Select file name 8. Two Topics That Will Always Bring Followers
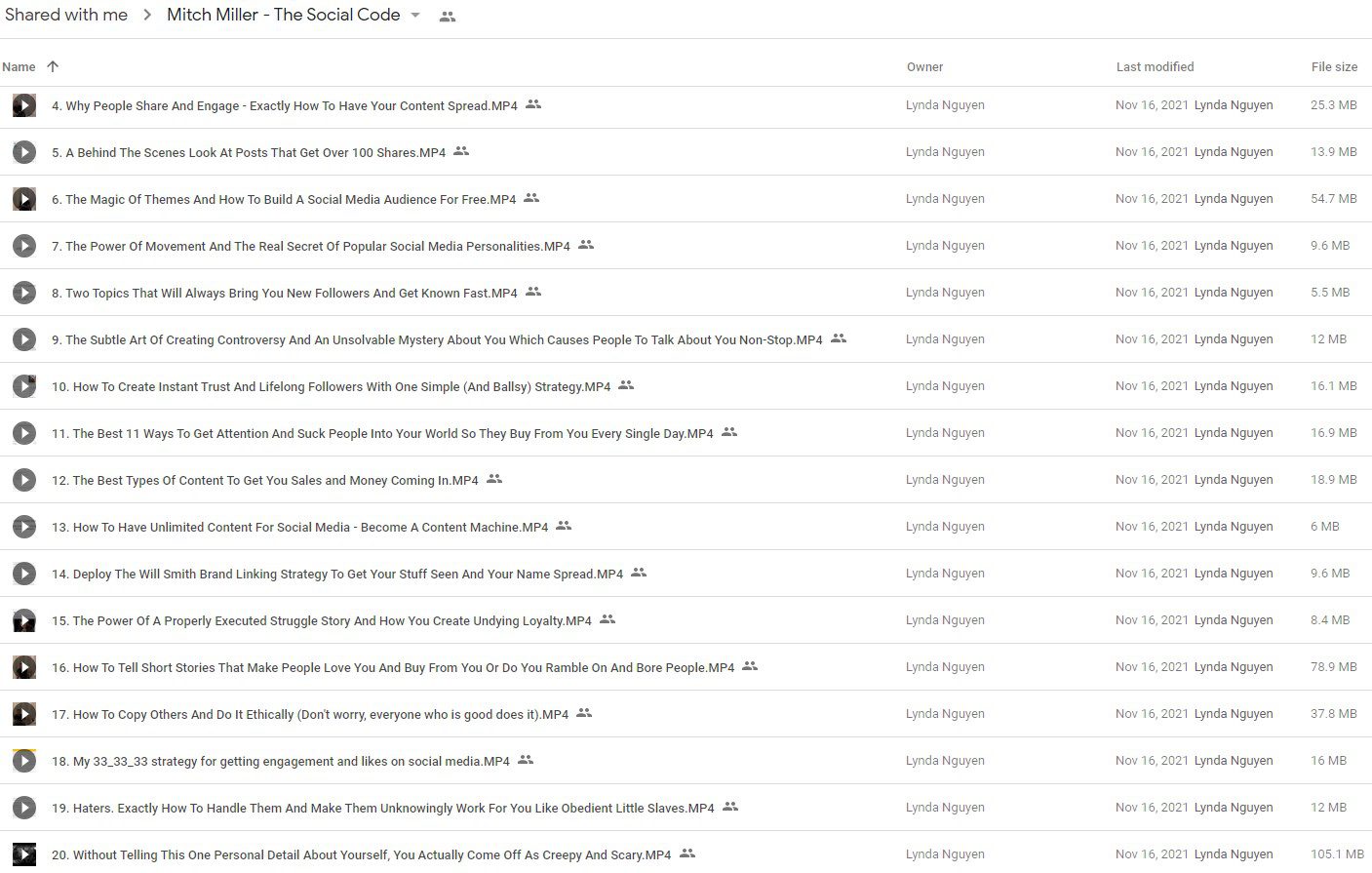This screenshot has width=1372, height=873. (285, 293)
